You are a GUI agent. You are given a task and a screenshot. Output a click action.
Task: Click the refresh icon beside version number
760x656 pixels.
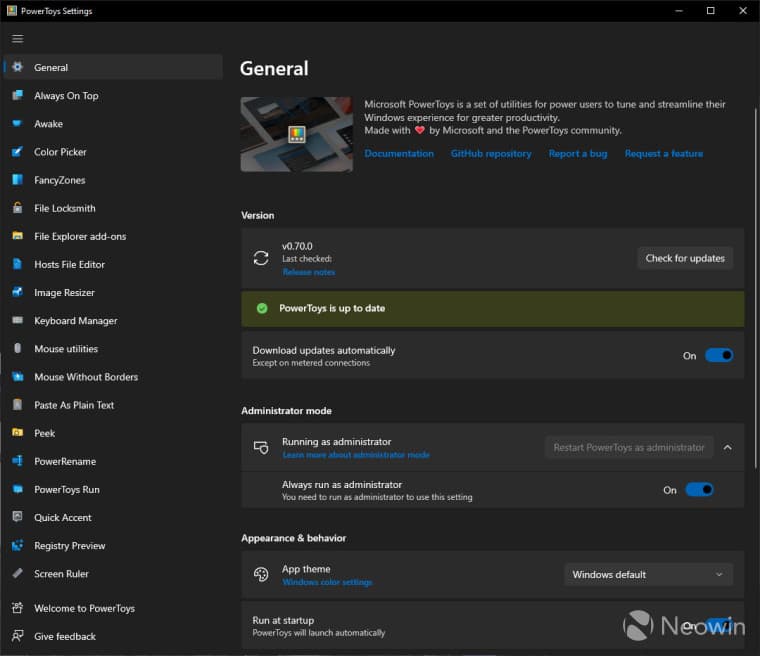[x=261, y=258]
